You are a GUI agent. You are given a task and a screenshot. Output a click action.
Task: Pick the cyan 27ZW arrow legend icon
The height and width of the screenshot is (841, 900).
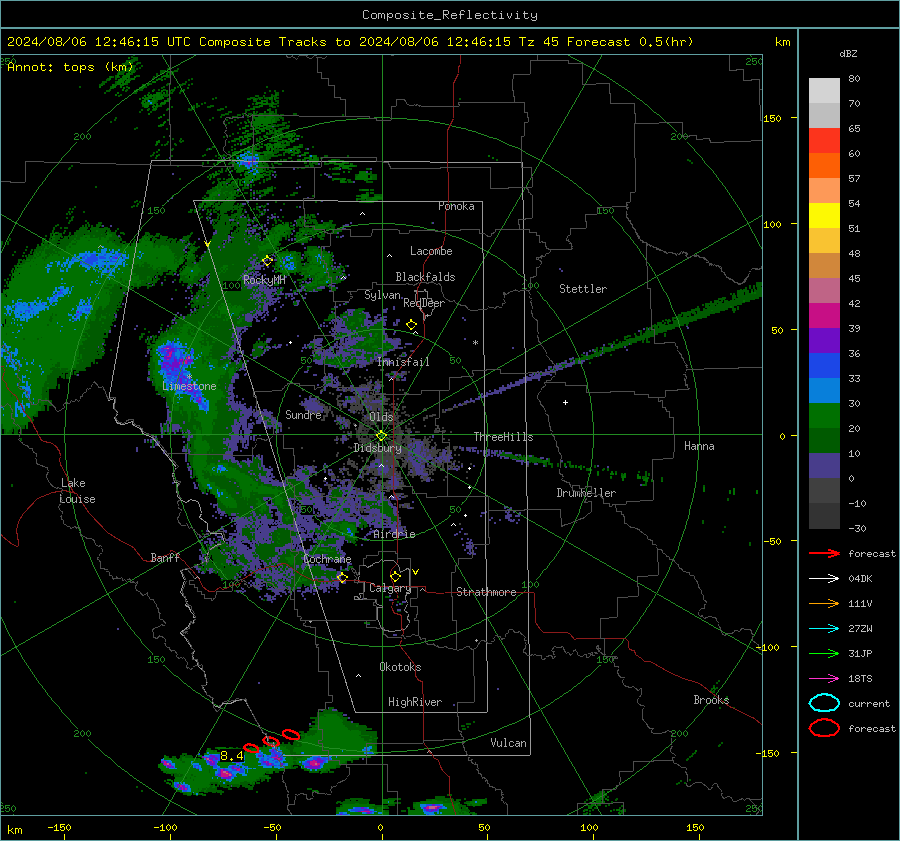pos(824,629)
